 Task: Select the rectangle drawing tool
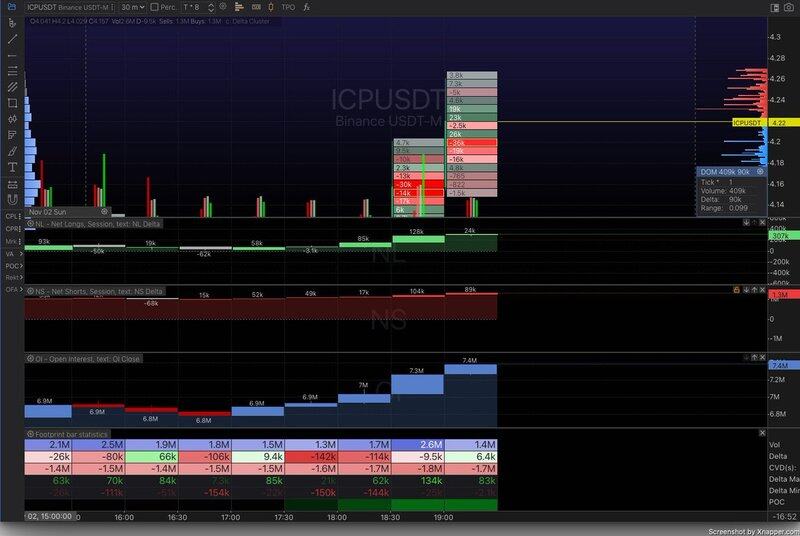11,102
